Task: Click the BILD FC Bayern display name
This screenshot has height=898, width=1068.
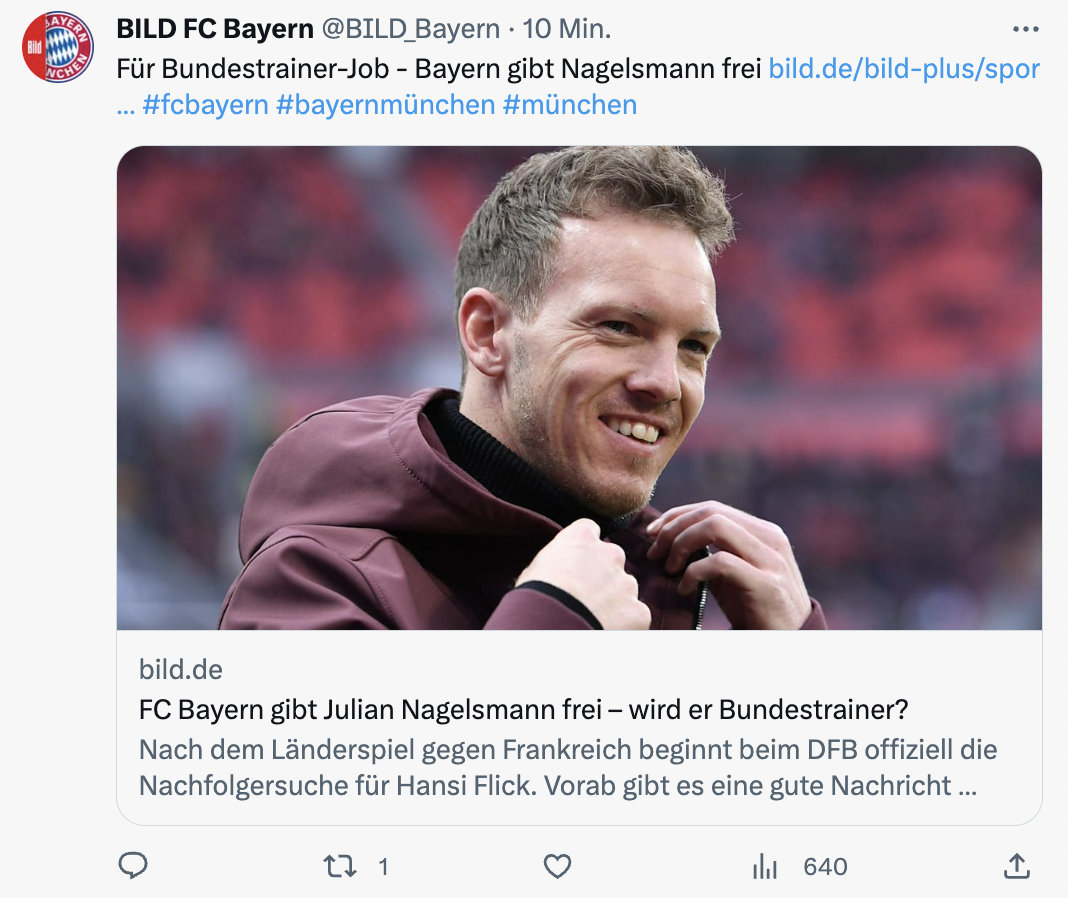Action: (215, 30)
